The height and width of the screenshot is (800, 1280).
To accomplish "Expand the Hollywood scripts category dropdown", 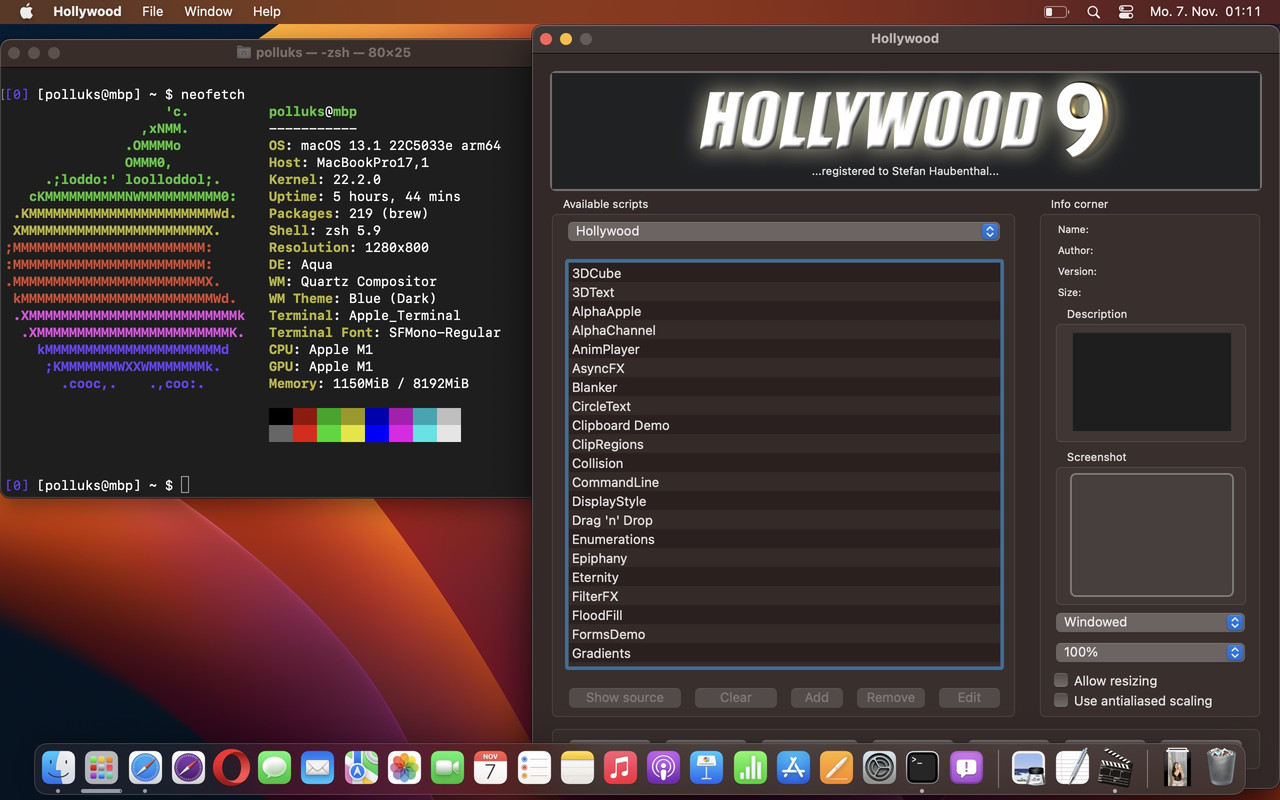I will (783, 231).
